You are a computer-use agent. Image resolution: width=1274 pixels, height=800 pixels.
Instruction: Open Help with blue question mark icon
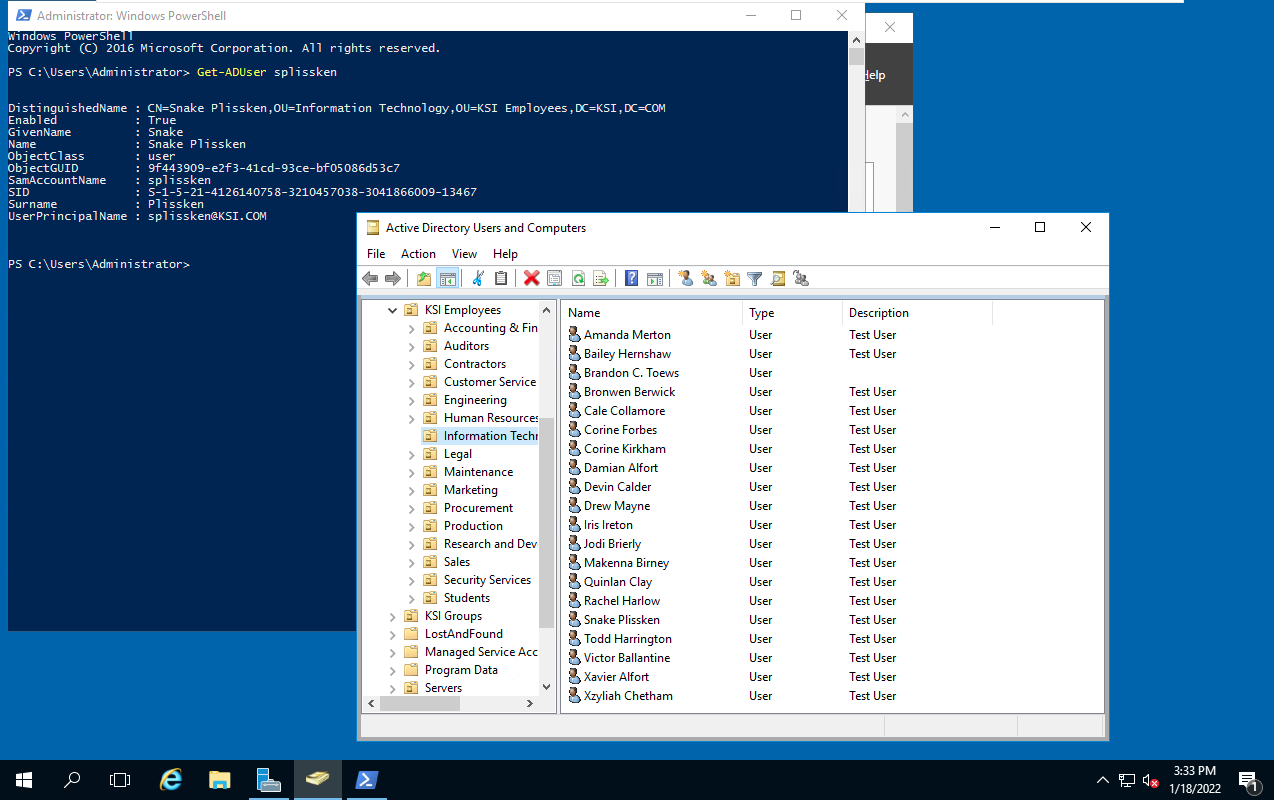[x=632, y=279]
